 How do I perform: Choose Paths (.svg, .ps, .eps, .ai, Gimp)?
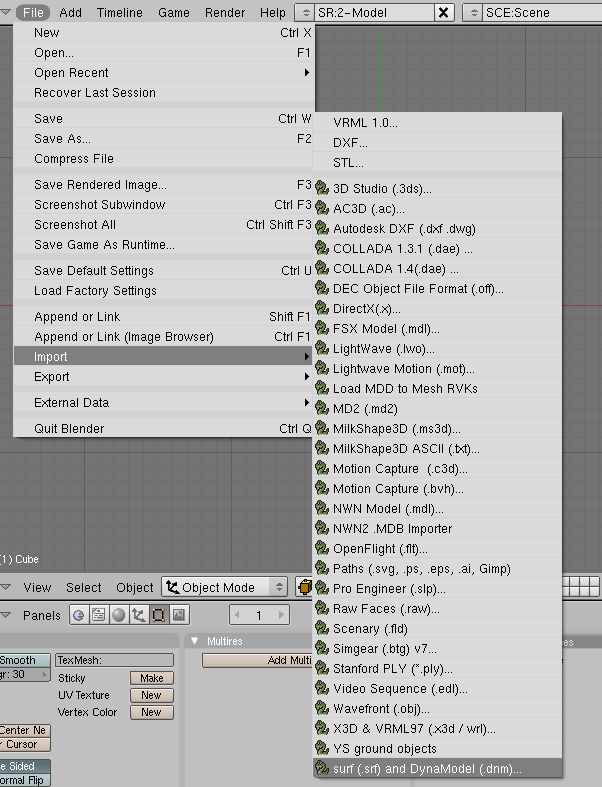point(437,569)
